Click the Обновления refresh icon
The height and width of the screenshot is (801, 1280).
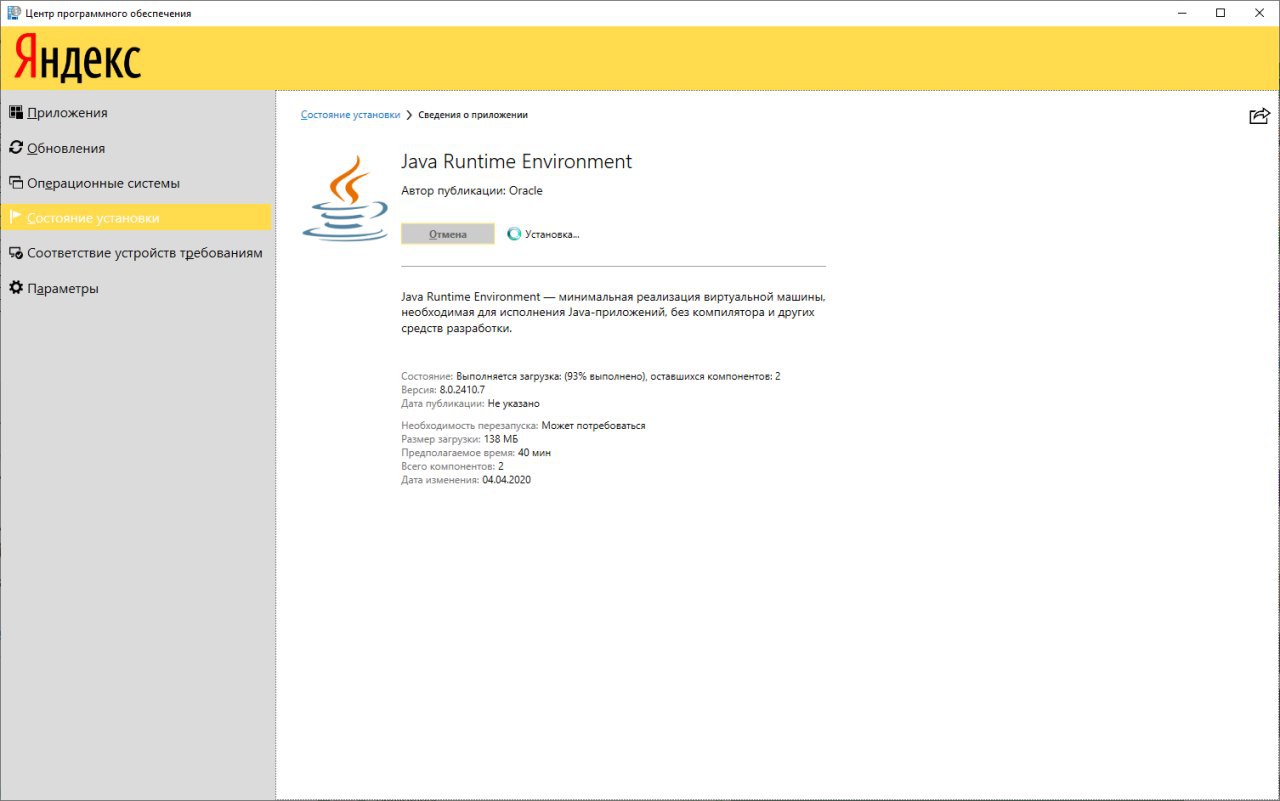click(x=16, y=147)
